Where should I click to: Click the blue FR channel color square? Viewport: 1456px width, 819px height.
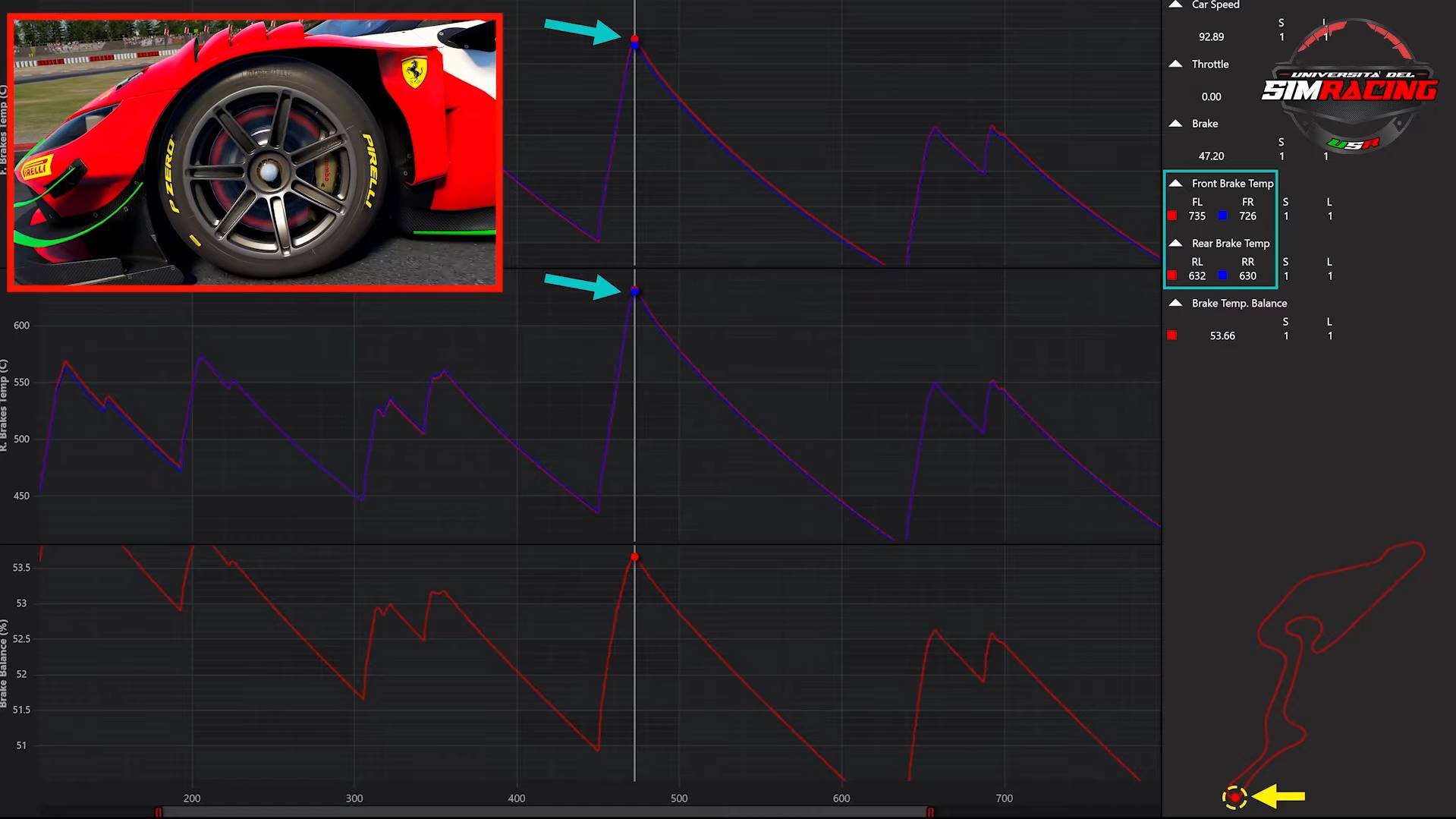coord(1222,216)
